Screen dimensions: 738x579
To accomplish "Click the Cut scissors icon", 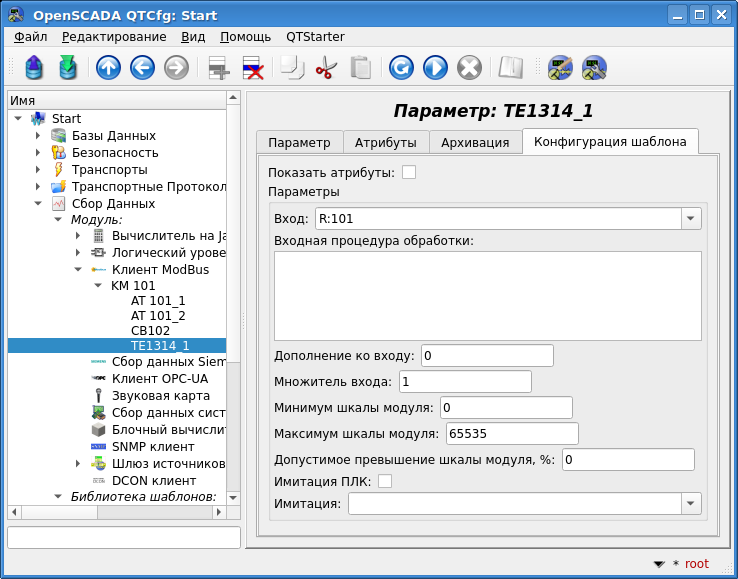I will point(326,67).
